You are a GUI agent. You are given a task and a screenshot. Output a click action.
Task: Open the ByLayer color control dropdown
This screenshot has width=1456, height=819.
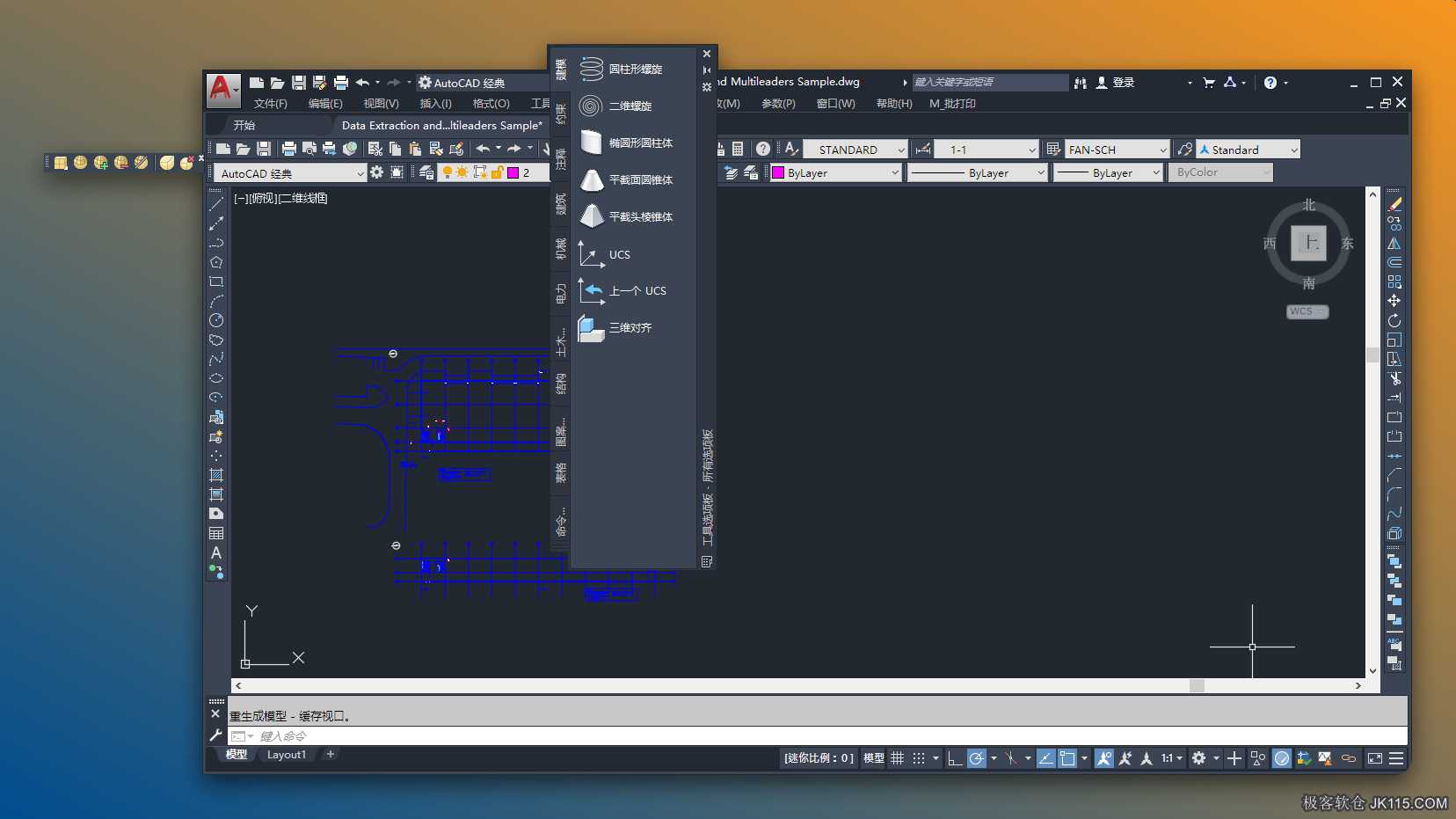[836, 173]
